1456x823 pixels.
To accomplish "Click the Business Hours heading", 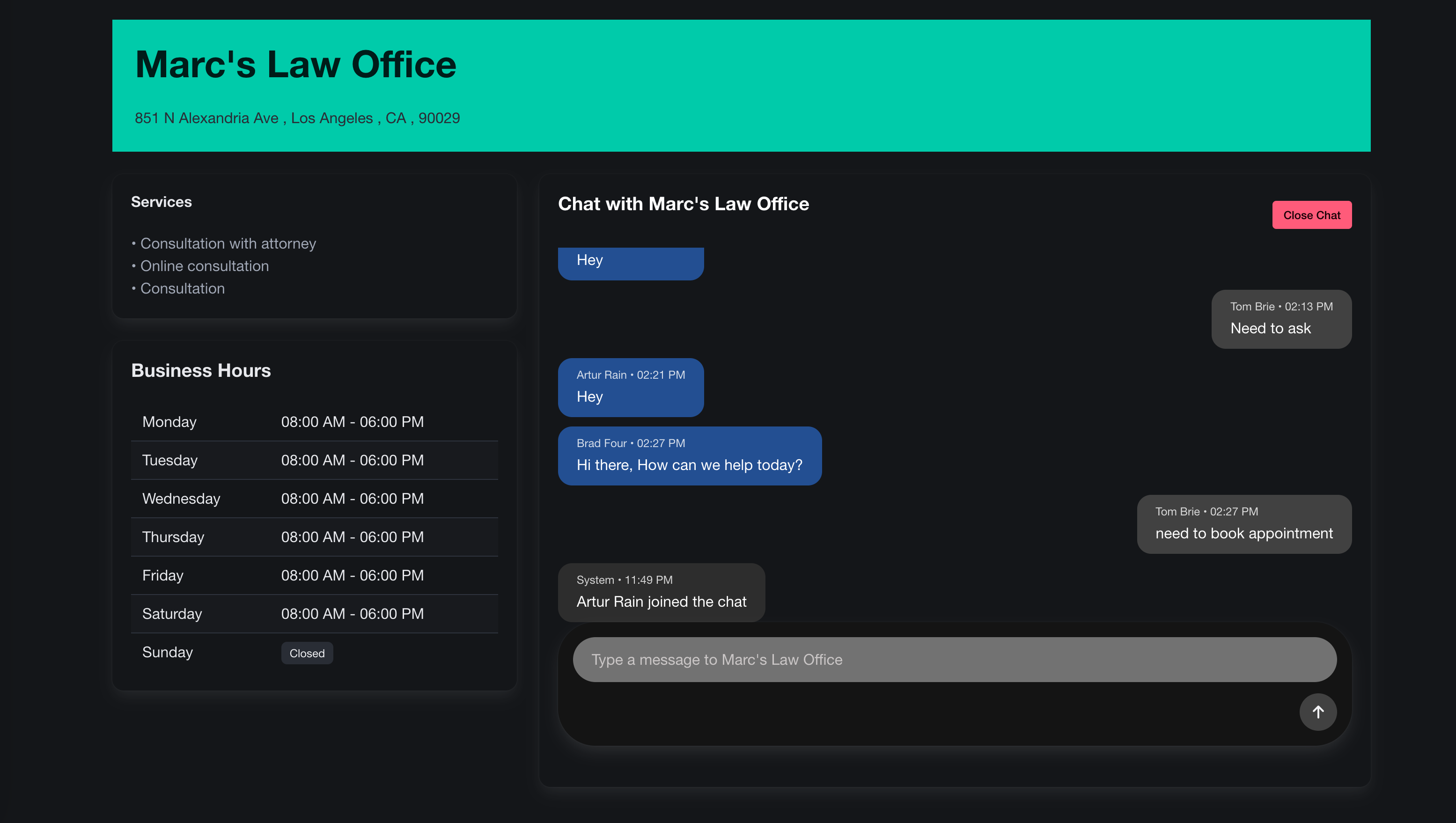I will coord(201,371).
